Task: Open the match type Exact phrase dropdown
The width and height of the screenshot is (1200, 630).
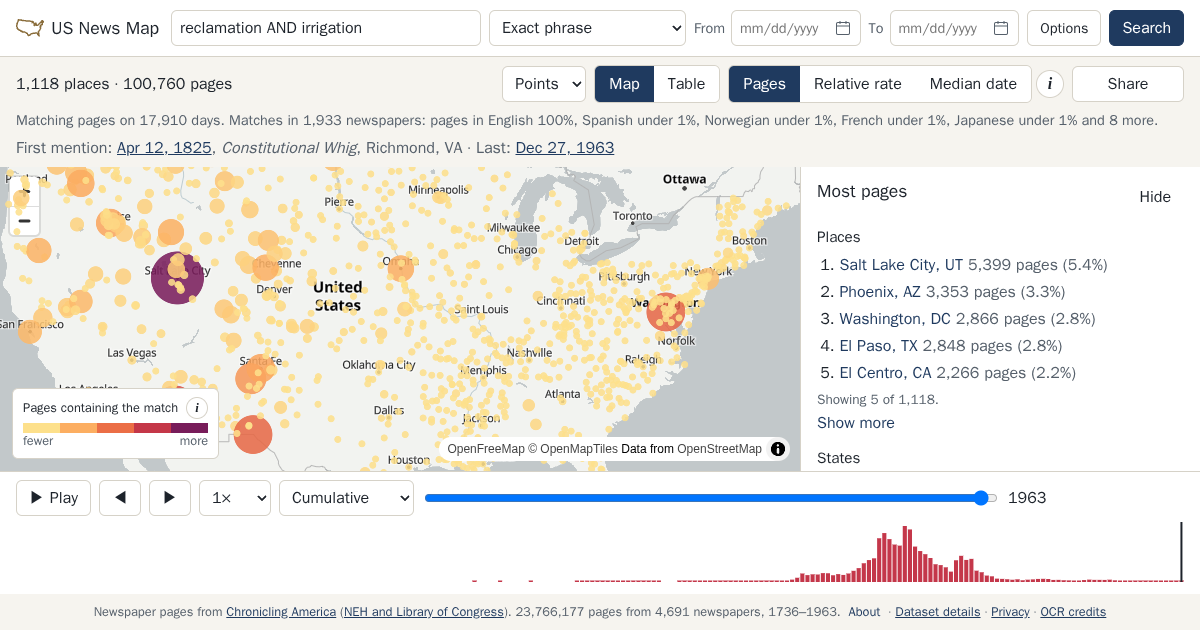Action: click(x=587, y=28)
